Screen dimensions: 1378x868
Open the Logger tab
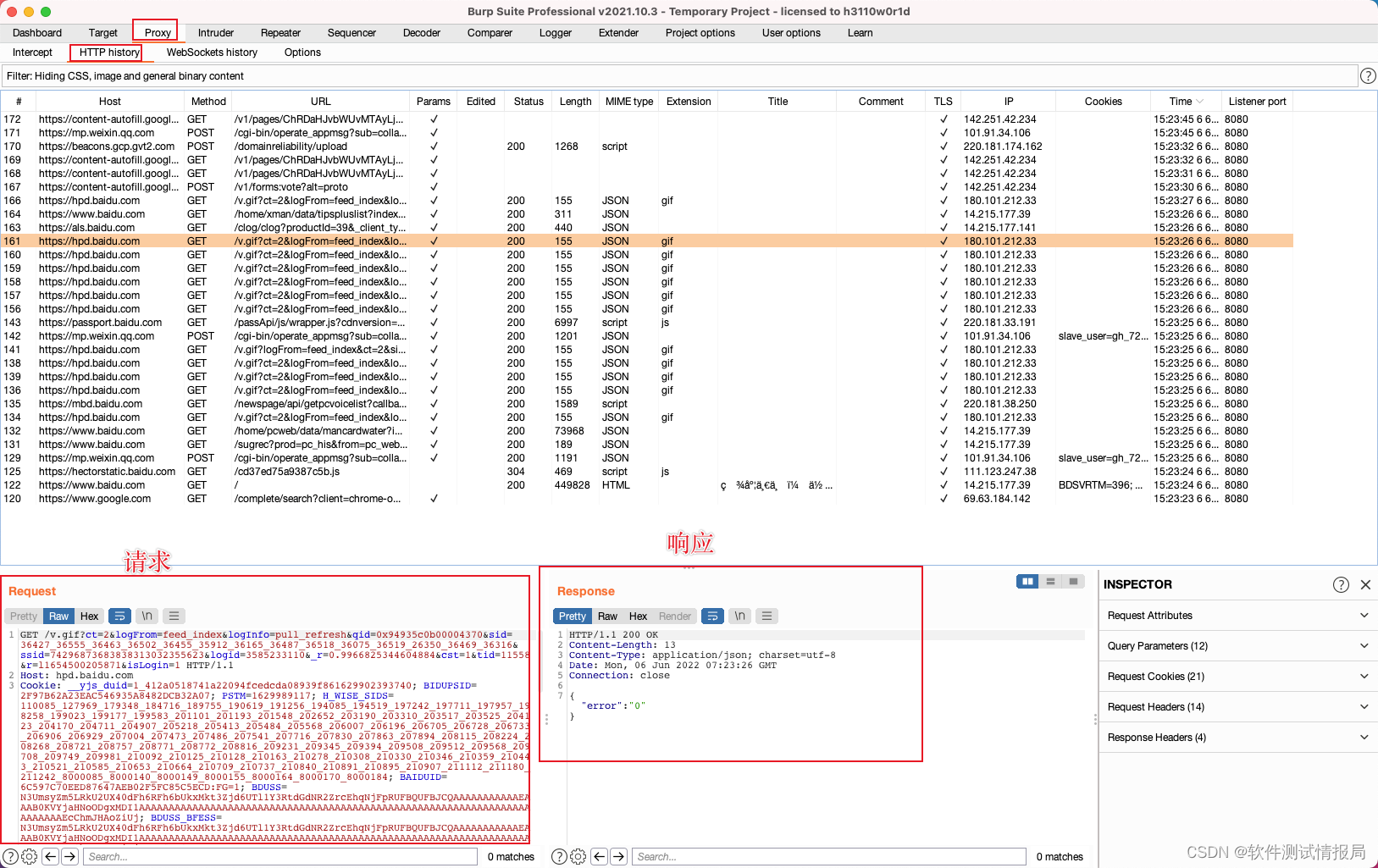[556, 33]
